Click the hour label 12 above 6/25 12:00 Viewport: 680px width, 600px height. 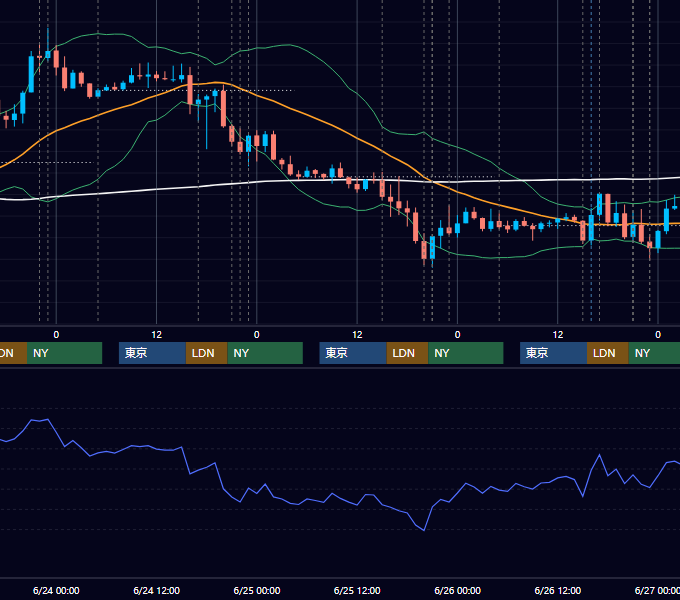click(x=357, y=335)
